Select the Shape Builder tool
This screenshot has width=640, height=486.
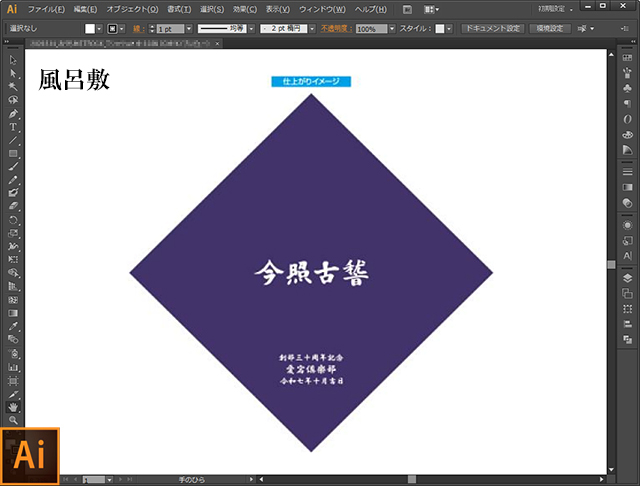click(13, 273)
